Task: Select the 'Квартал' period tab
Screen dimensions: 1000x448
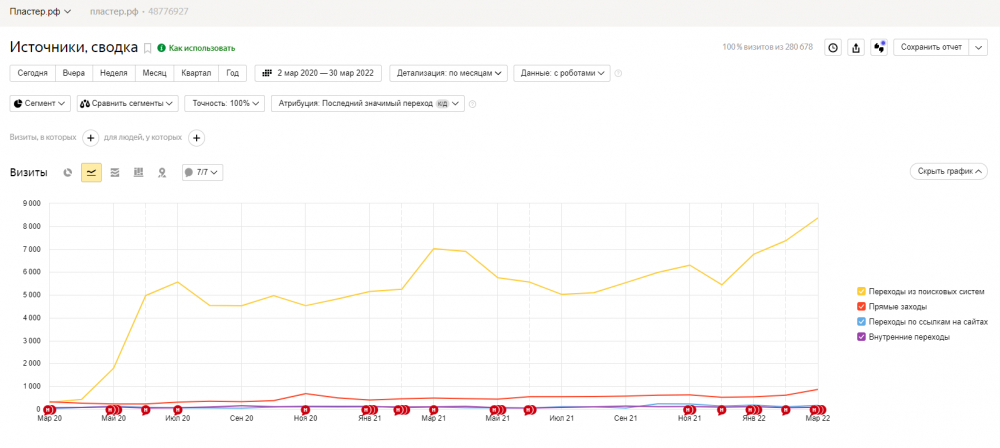Action: [197, 73]
